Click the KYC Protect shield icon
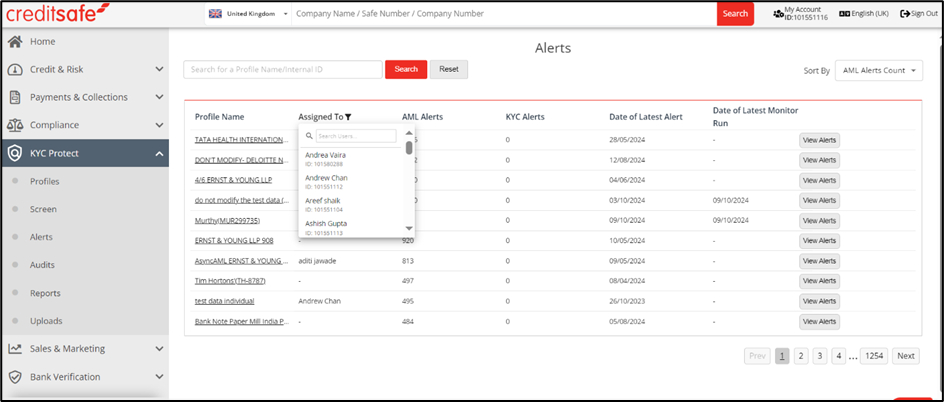Screen dimensions: 944x402 (15, 153)
